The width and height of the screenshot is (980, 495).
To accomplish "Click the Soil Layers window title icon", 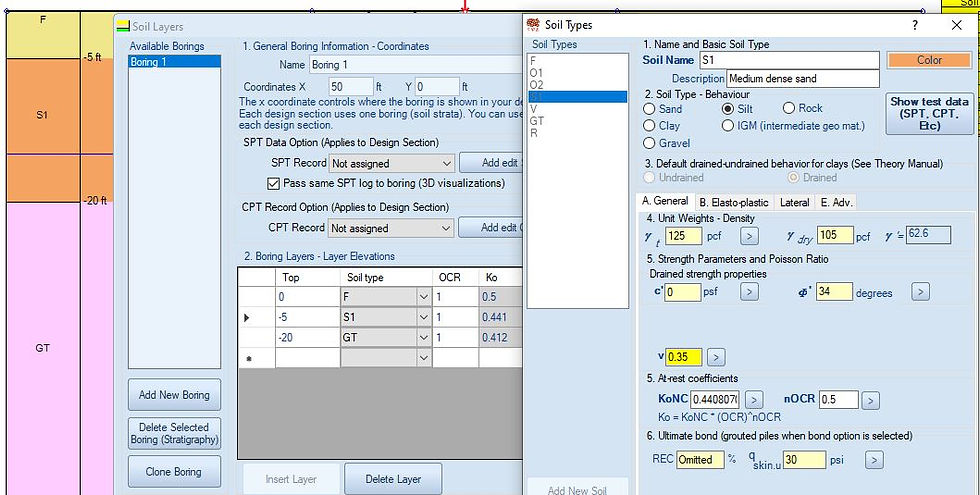I will [x=124, y=27].
